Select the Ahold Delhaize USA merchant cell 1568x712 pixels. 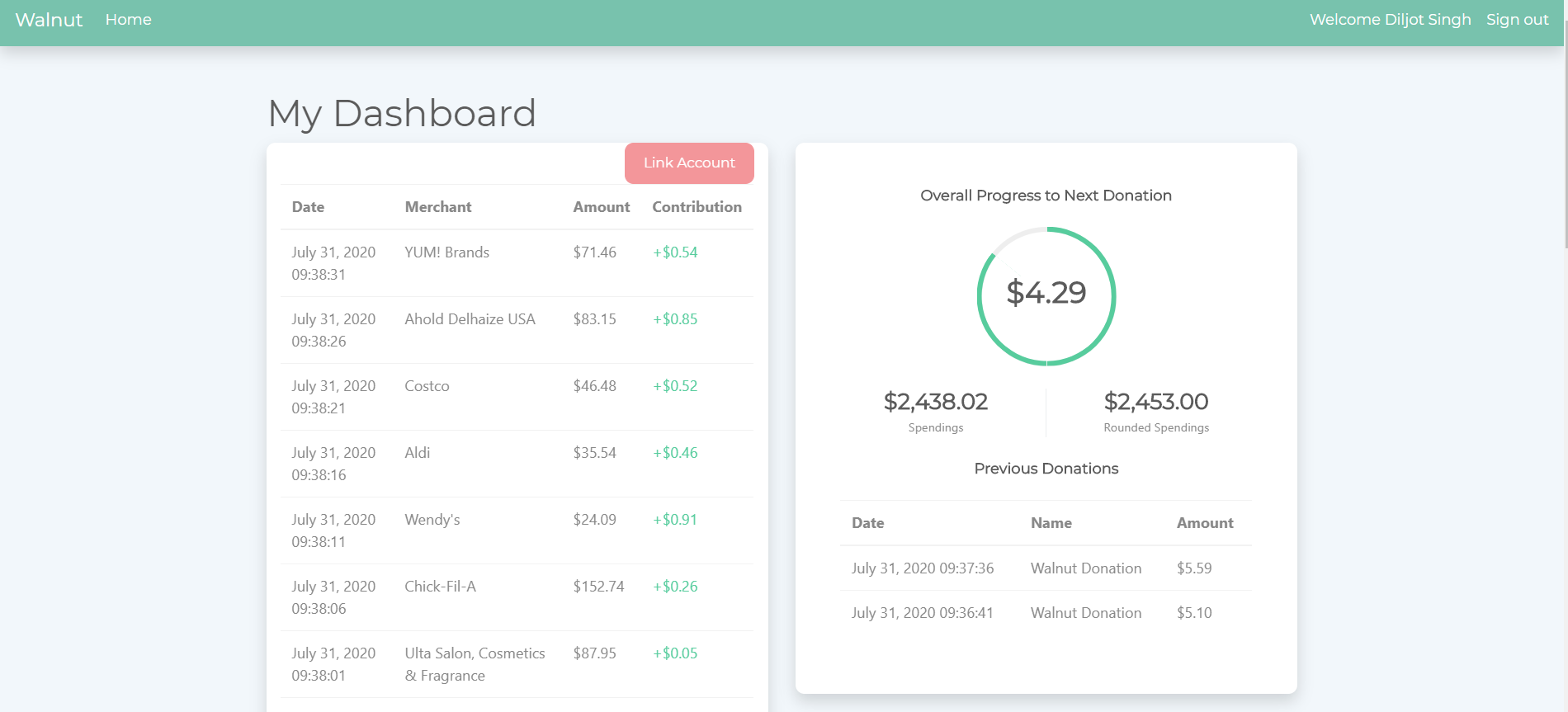tap(470, 319)
